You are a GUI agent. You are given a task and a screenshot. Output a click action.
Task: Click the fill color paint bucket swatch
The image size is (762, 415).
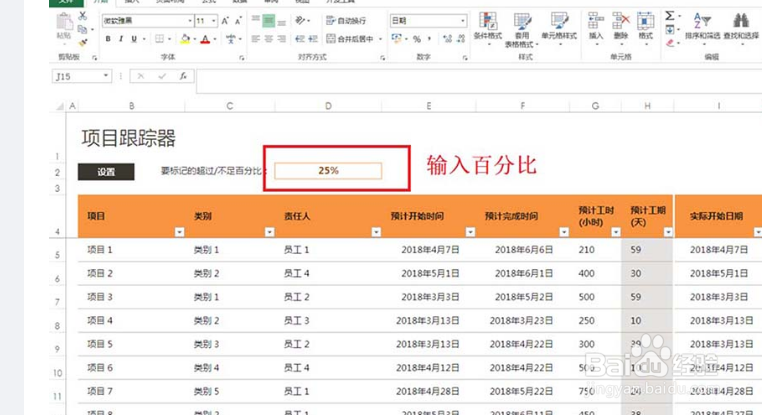tap(185, 39)
